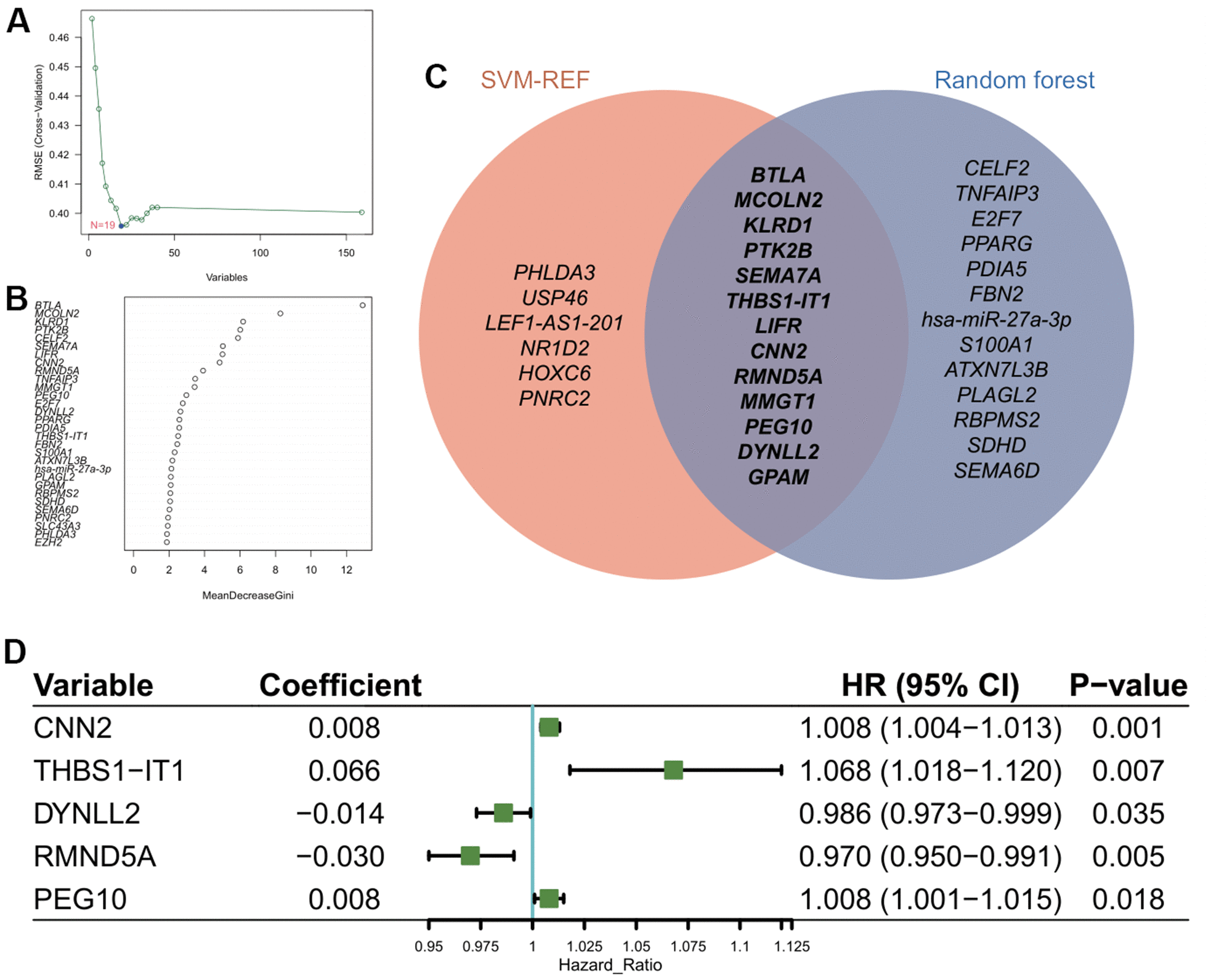The width and height of the screenshot is (1211, 980).
Task: Click bold GPAM in the Venn overlap
Action: pos(778,477)
